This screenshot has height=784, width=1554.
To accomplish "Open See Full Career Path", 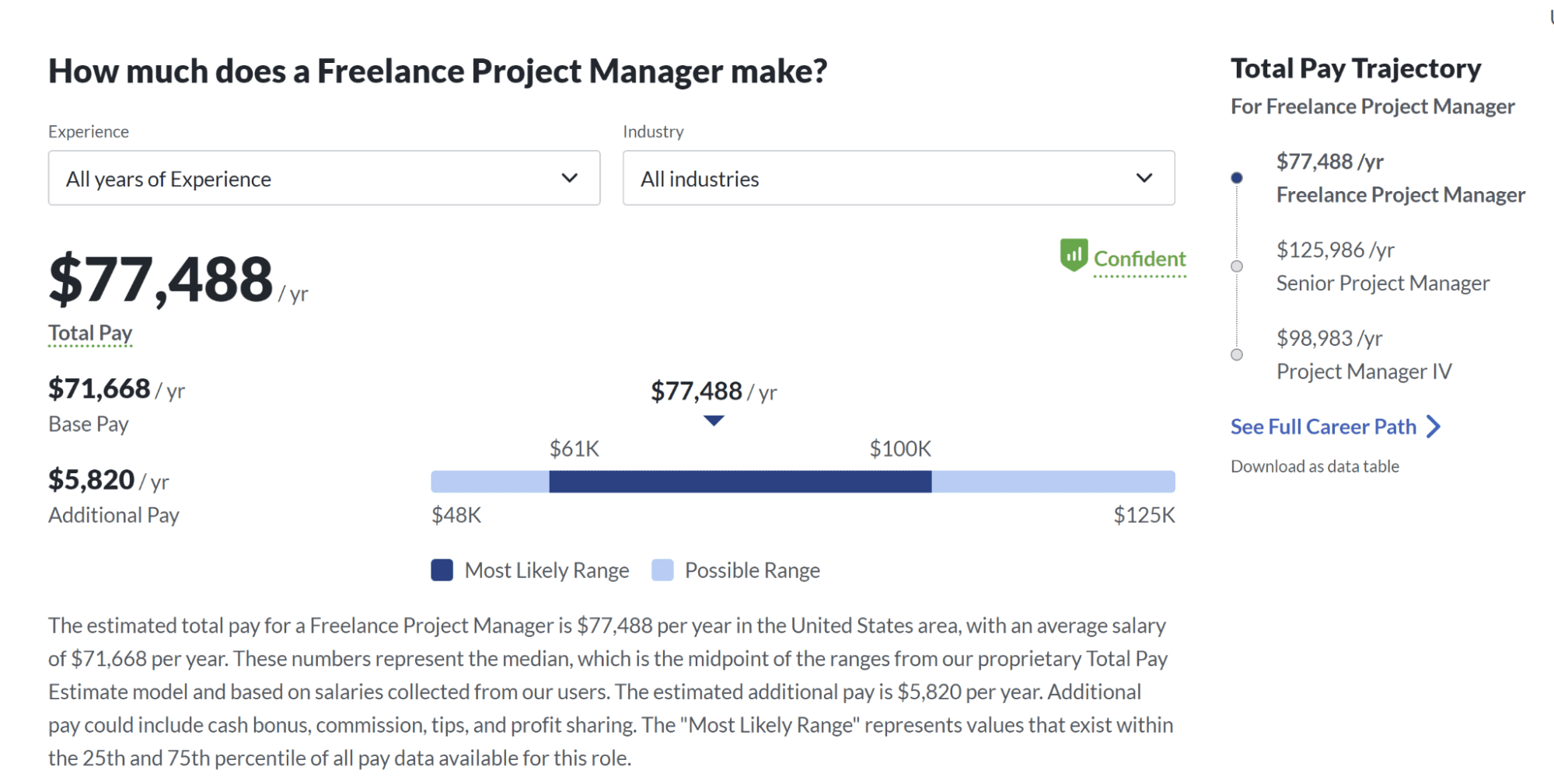I will [x=1322, y=426].
